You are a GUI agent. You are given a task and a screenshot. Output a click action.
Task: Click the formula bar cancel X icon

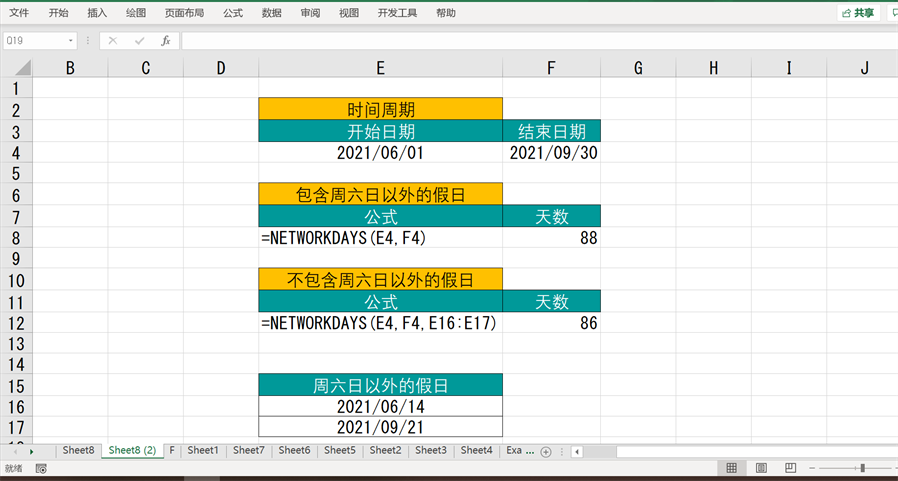(x=113, y=41)
